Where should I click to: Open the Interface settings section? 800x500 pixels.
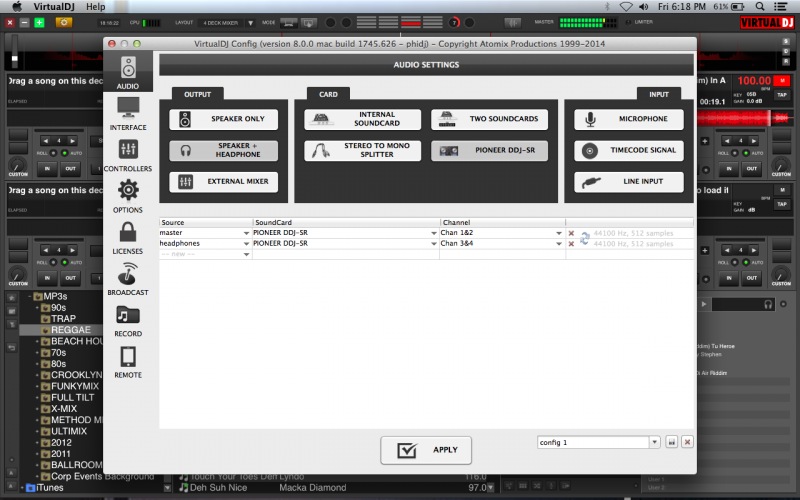pyautogui.click(x=128, y=113)
